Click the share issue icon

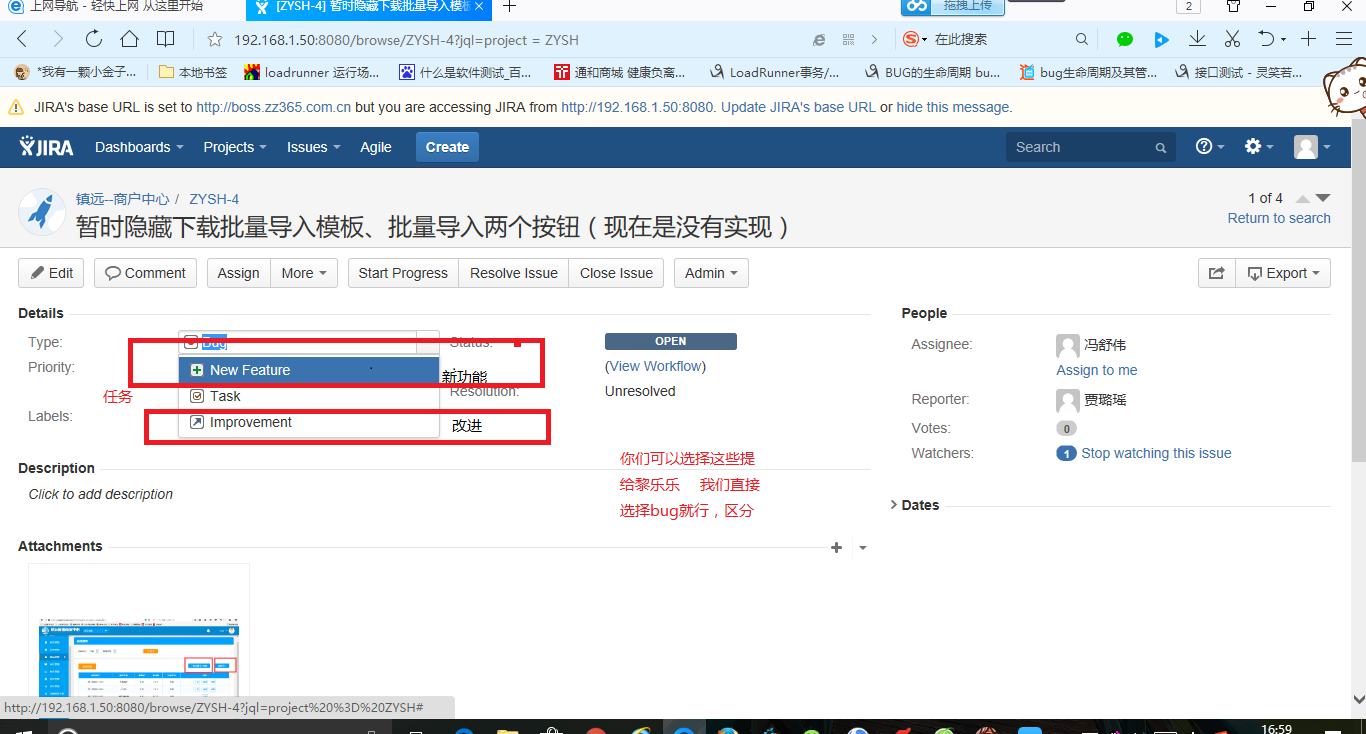(1216, 273)
